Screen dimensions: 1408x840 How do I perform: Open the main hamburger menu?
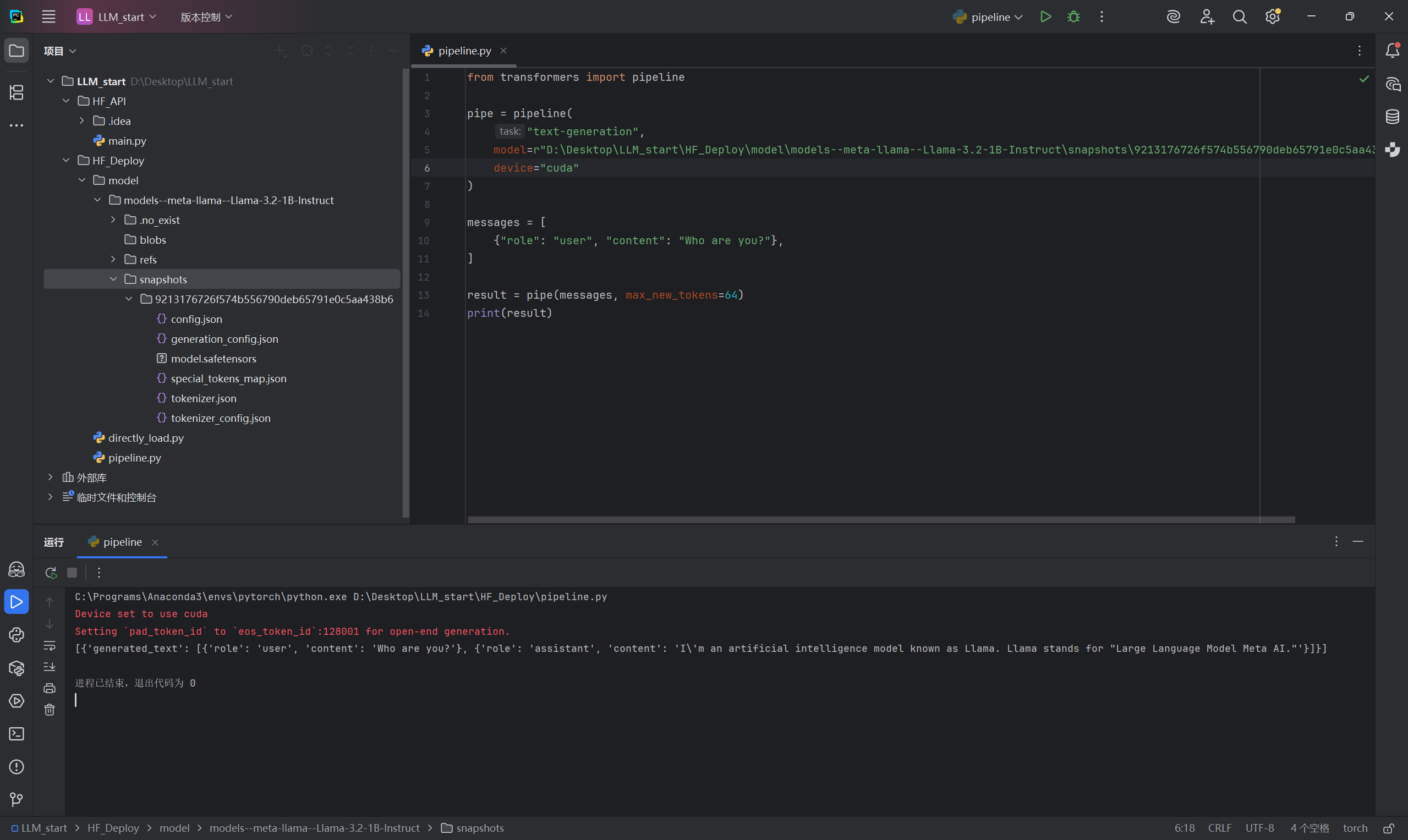48,17
